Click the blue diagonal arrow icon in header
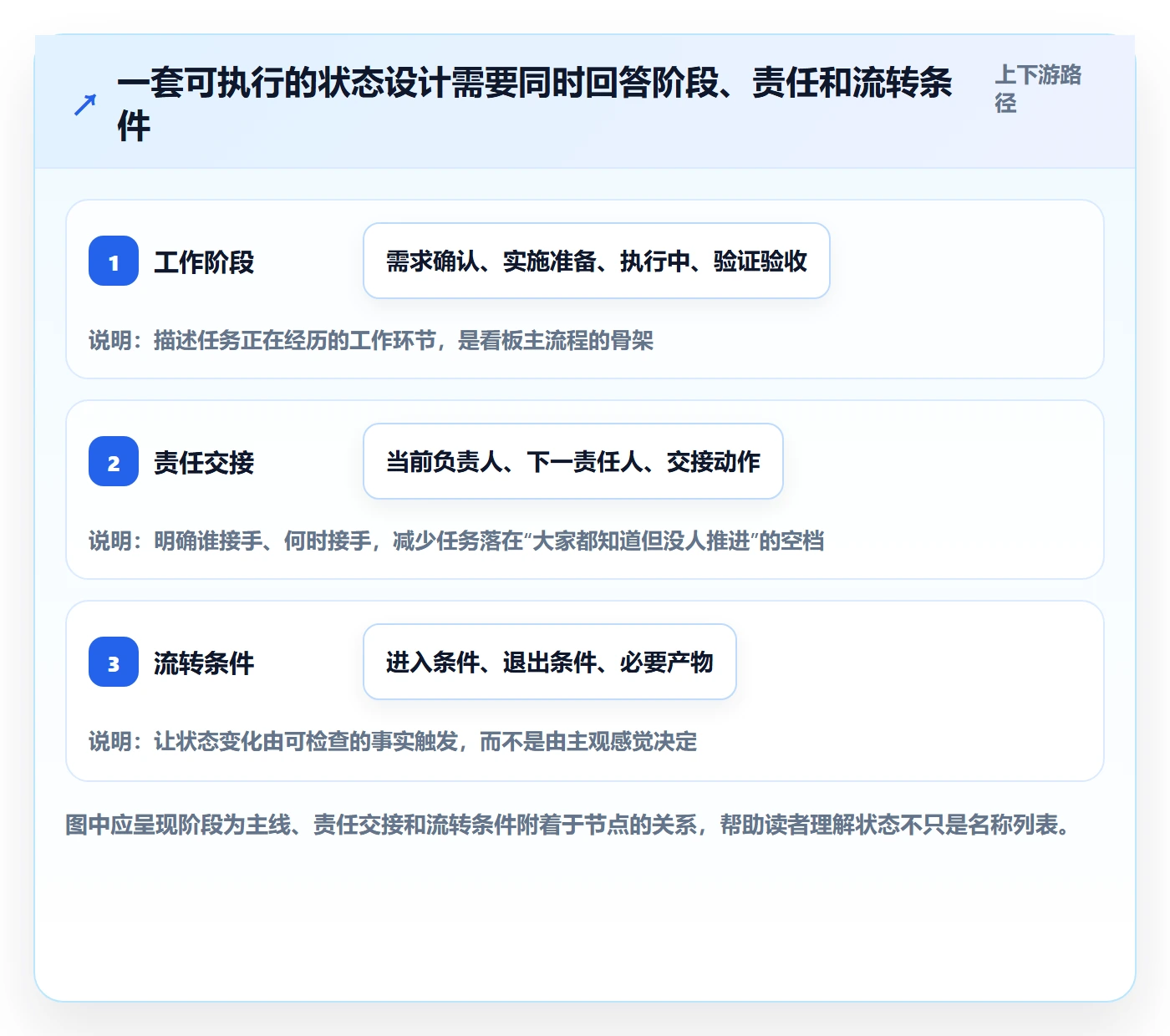Screen dimensions: 1170x1036 [85, 104]
